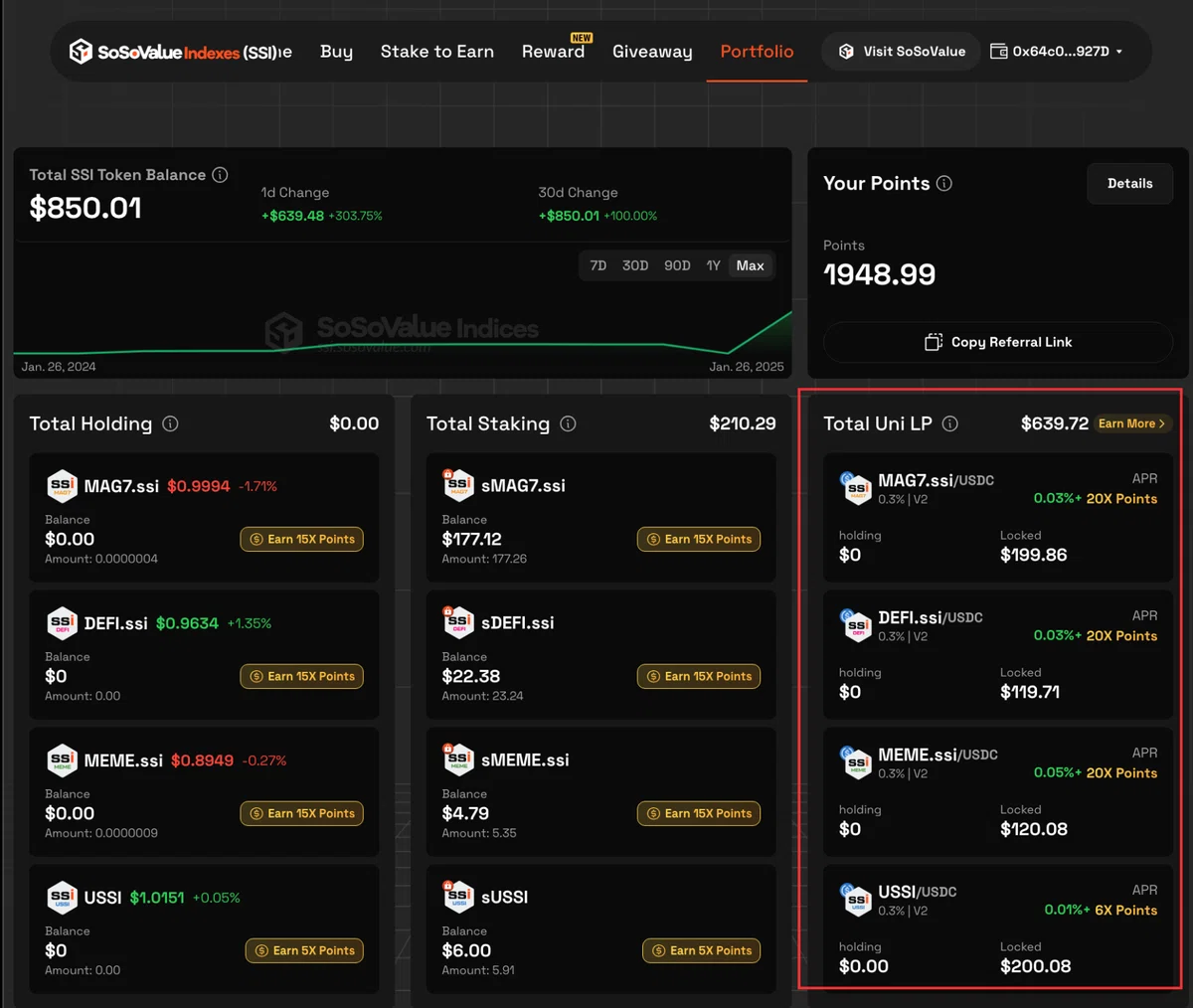Click the Details button in Your Points
Image resolution: width=1193 pixels, height=1008 pixels.
[x=1130, y=184]
